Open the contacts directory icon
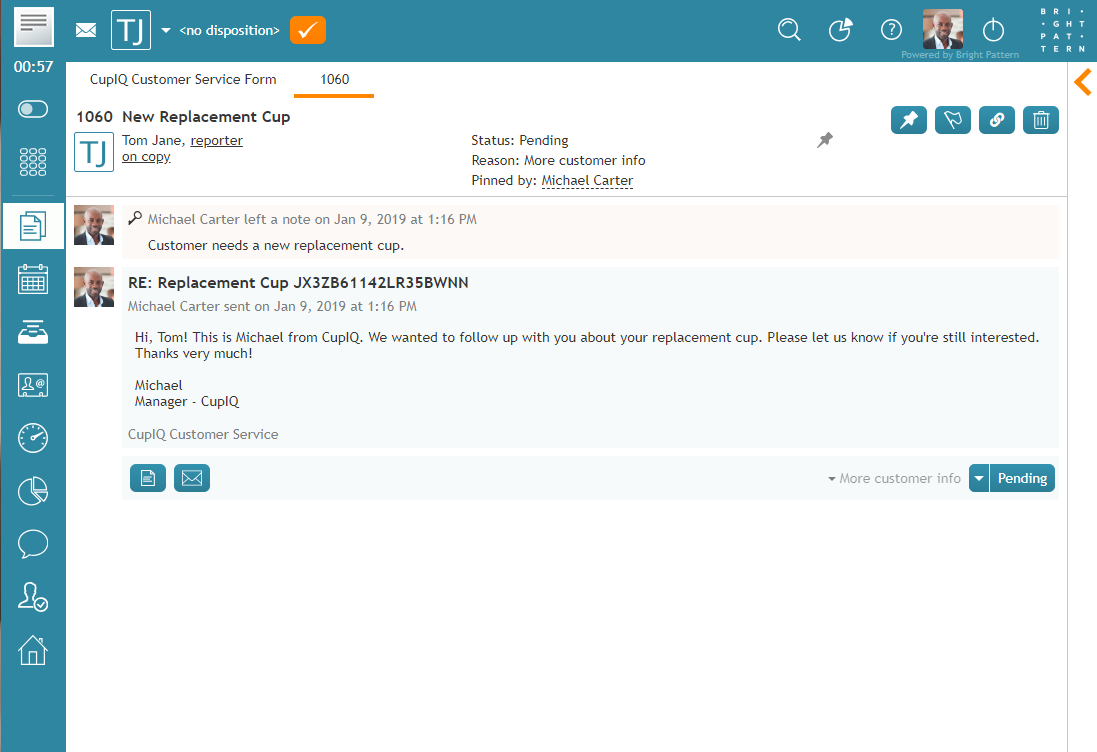The height and width of the screenshot is (752, 1097). 33,385
